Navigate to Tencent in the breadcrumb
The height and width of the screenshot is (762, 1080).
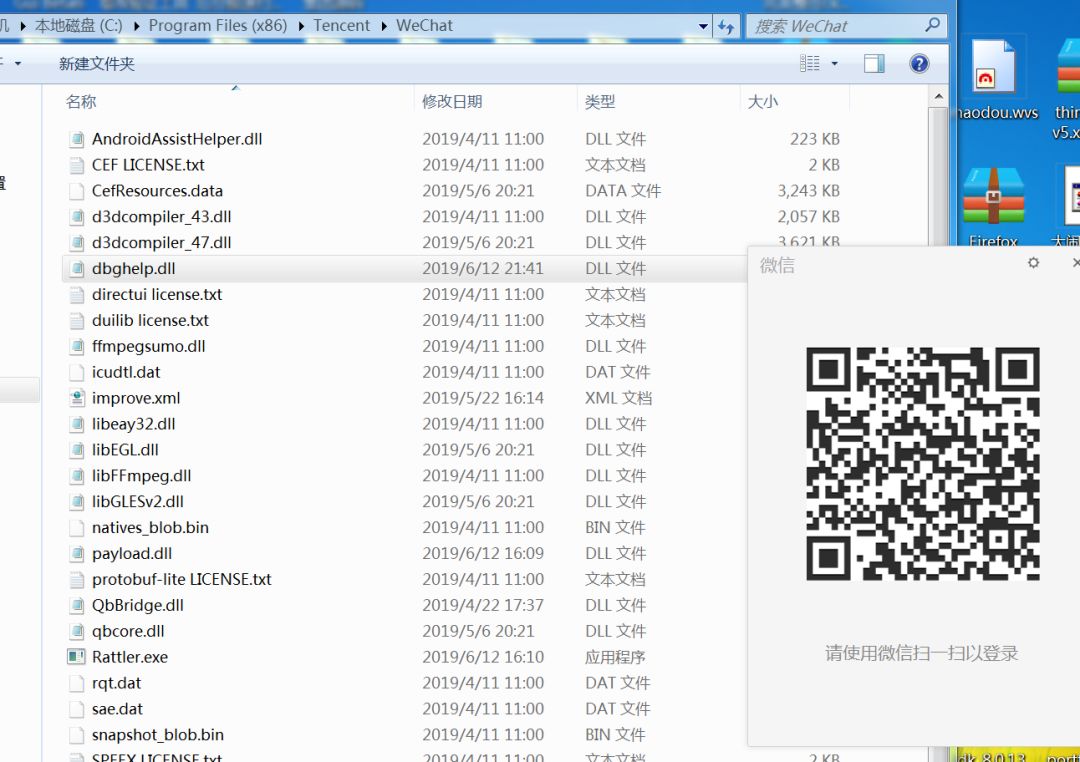point(341,26)
